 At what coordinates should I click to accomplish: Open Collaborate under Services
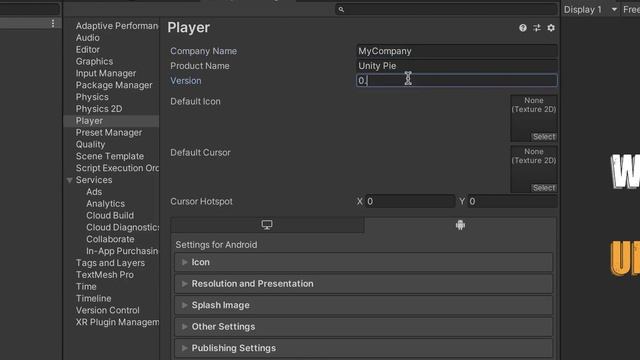(x=110, y=239)
